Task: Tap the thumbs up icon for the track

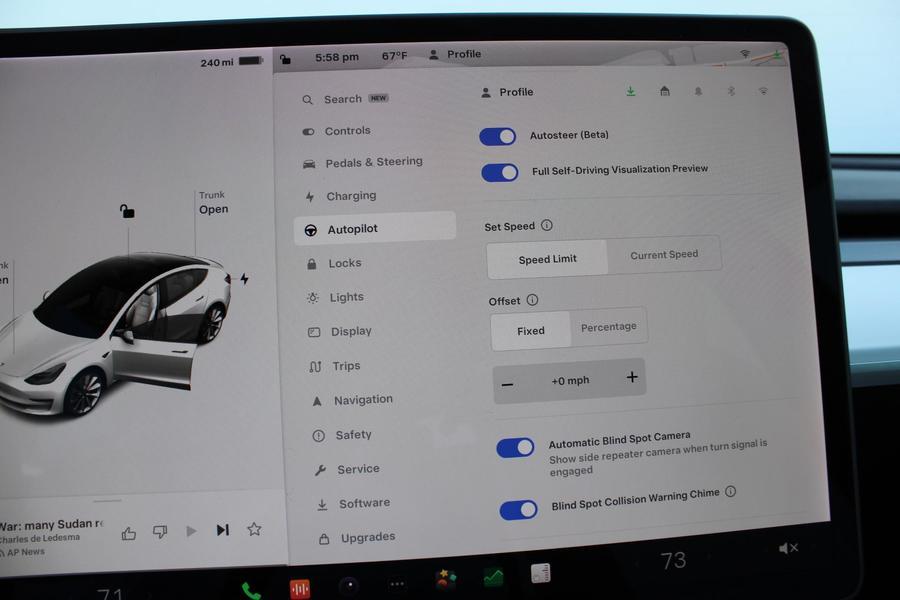Action: click(x=129, y=533)
